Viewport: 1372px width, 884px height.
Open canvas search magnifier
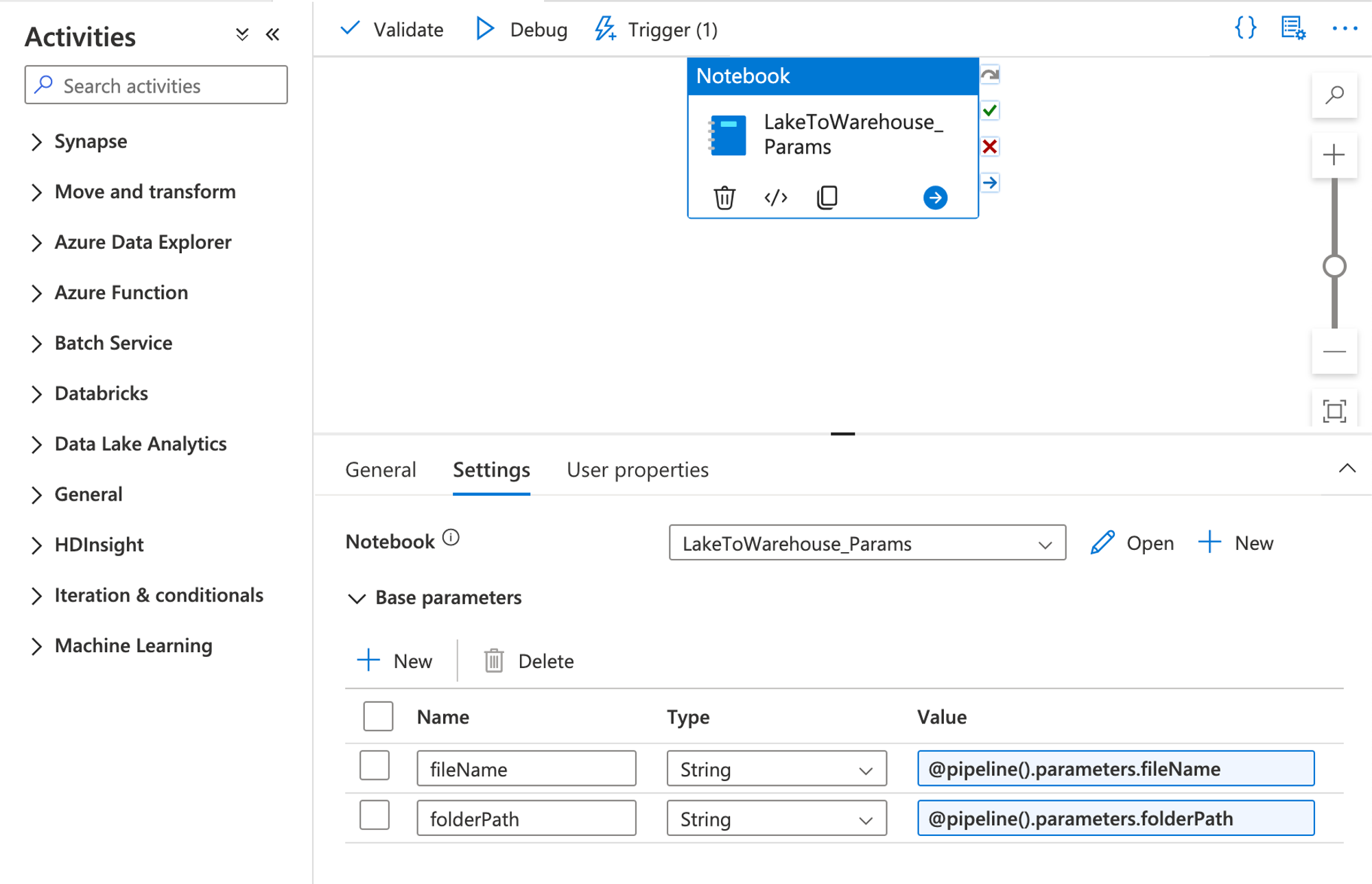coord(1334,95)
